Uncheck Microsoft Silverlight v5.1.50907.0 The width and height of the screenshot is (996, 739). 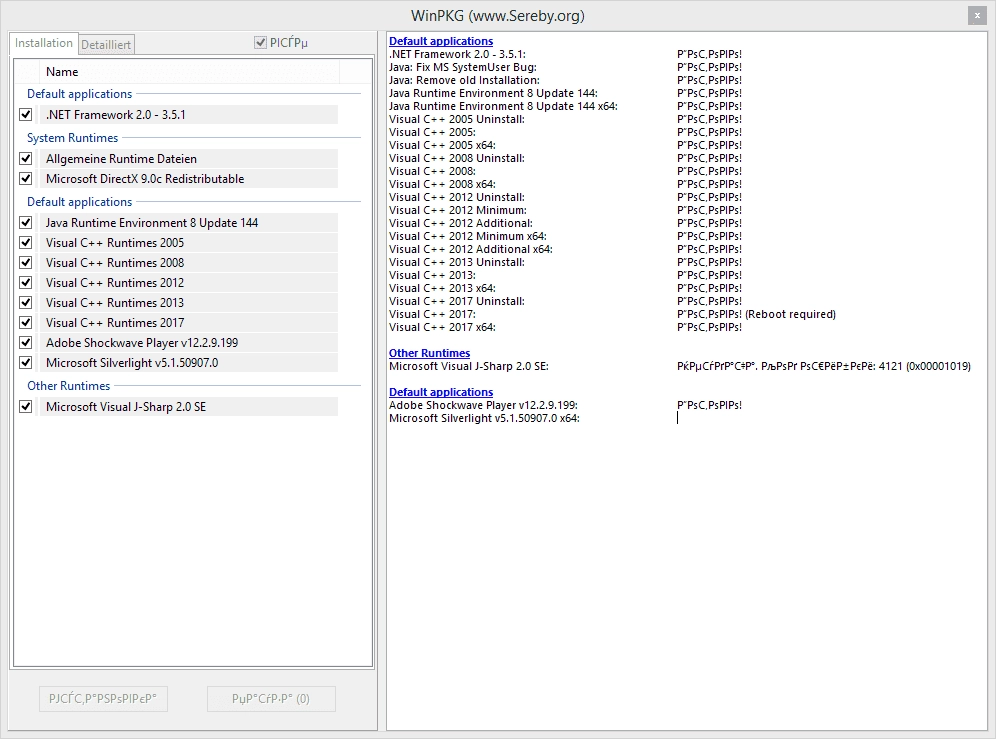coord(25,363)
